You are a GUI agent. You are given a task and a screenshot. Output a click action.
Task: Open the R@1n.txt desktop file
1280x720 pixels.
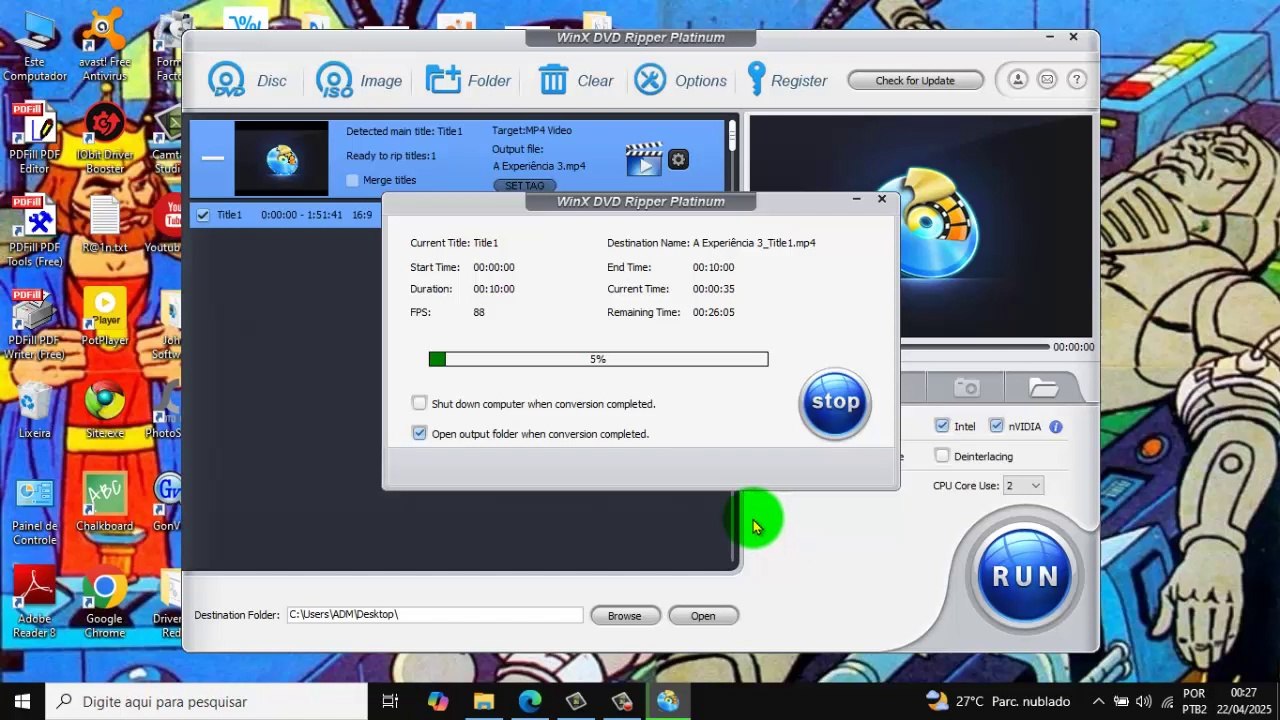[105, 224]
